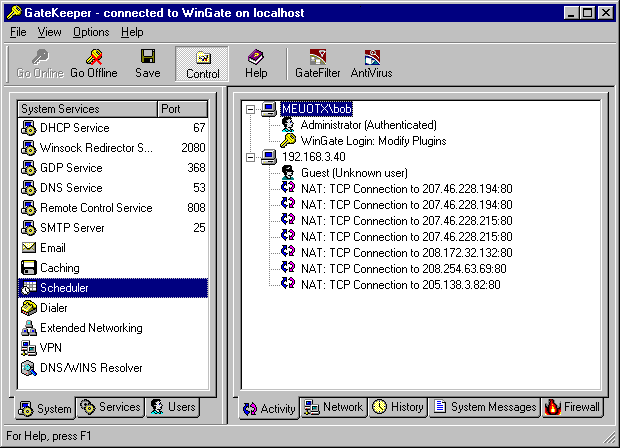Select the MEUOTX\bob tree label
The height and width of the screenshot is (448, 620).
click(x=316, y=109)
